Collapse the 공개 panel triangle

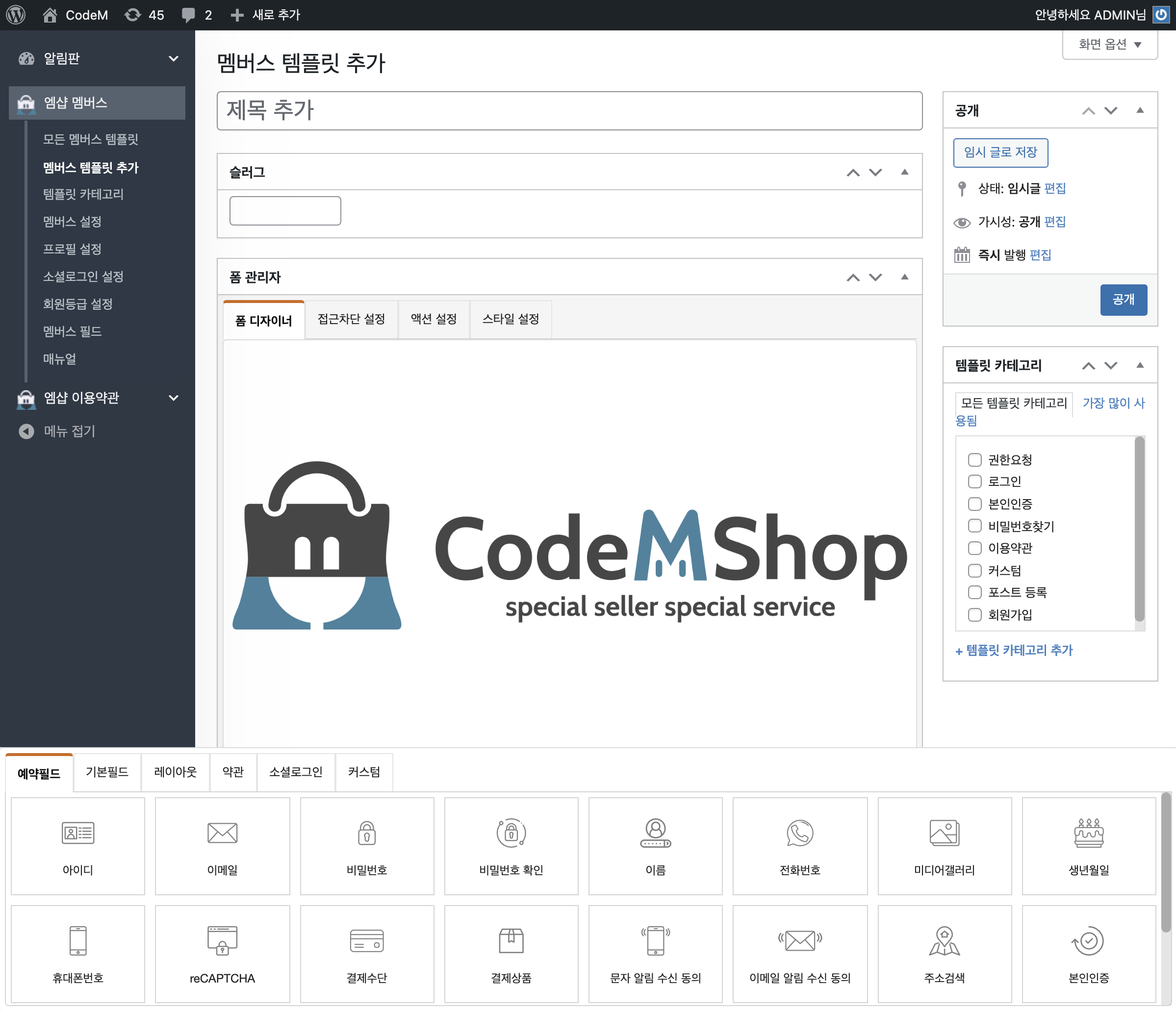click(x=1140, y=110)
